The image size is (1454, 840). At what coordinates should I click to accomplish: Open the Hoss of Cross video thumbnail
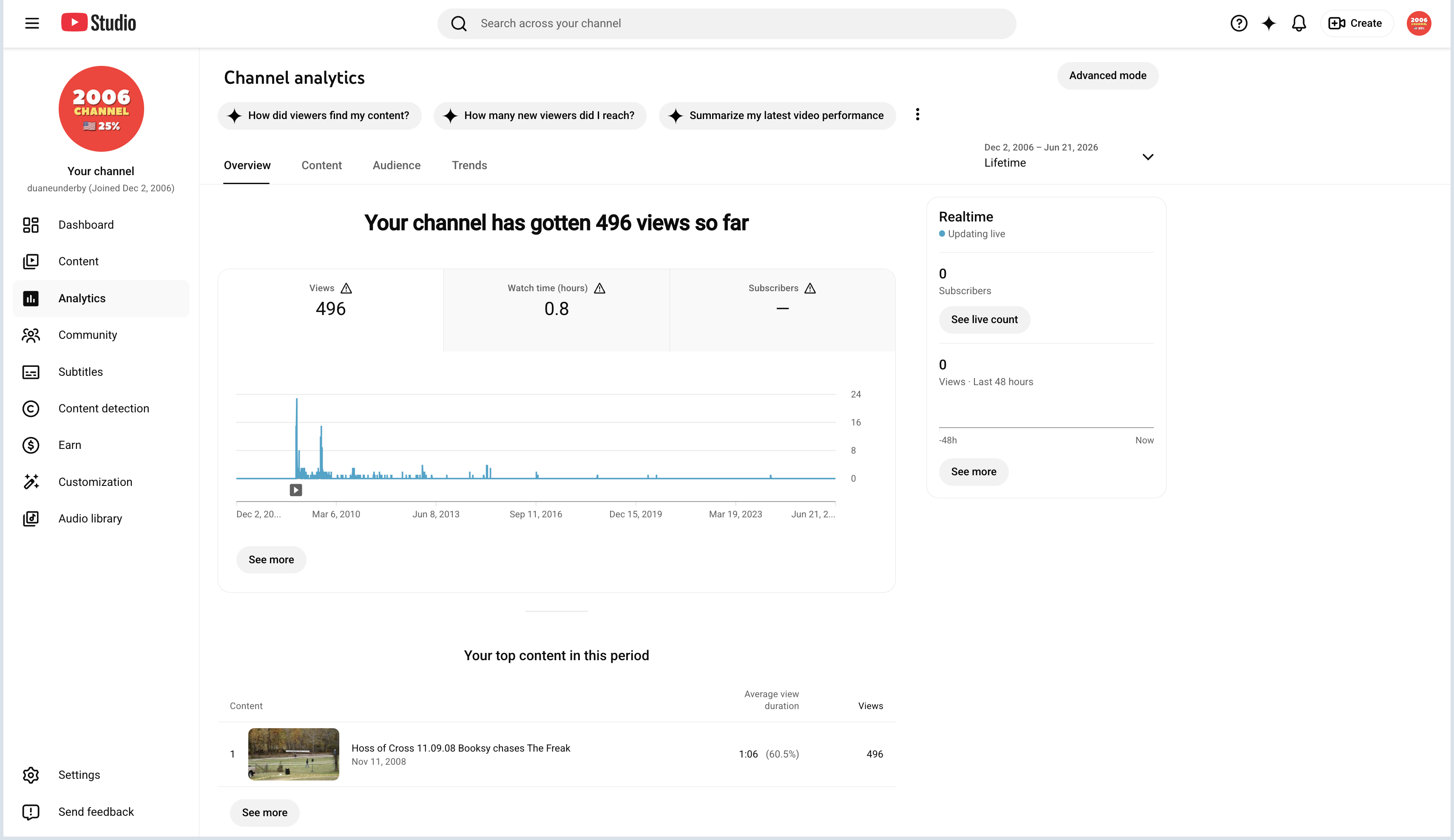(x=294, y=754)
